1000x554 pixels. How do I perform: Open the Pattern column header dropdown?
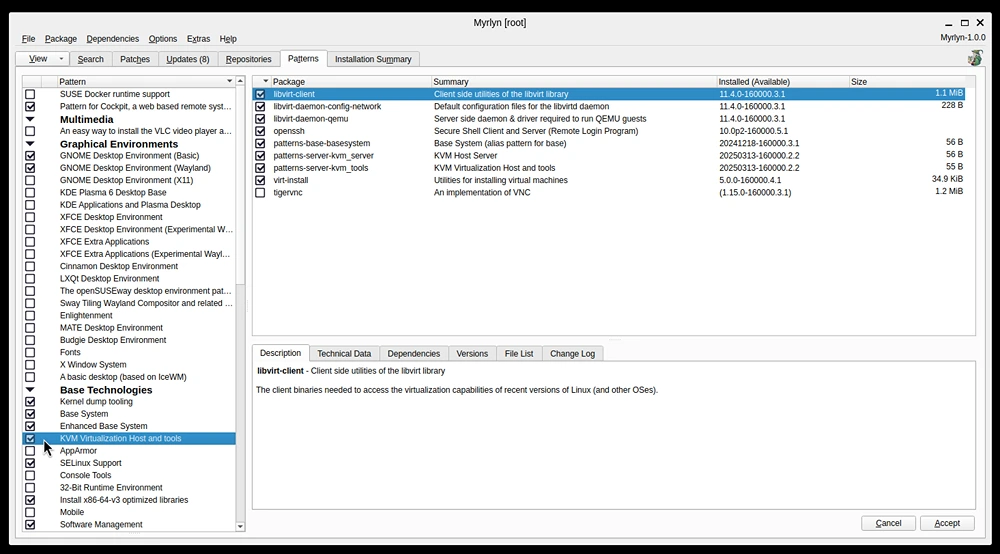230,82
